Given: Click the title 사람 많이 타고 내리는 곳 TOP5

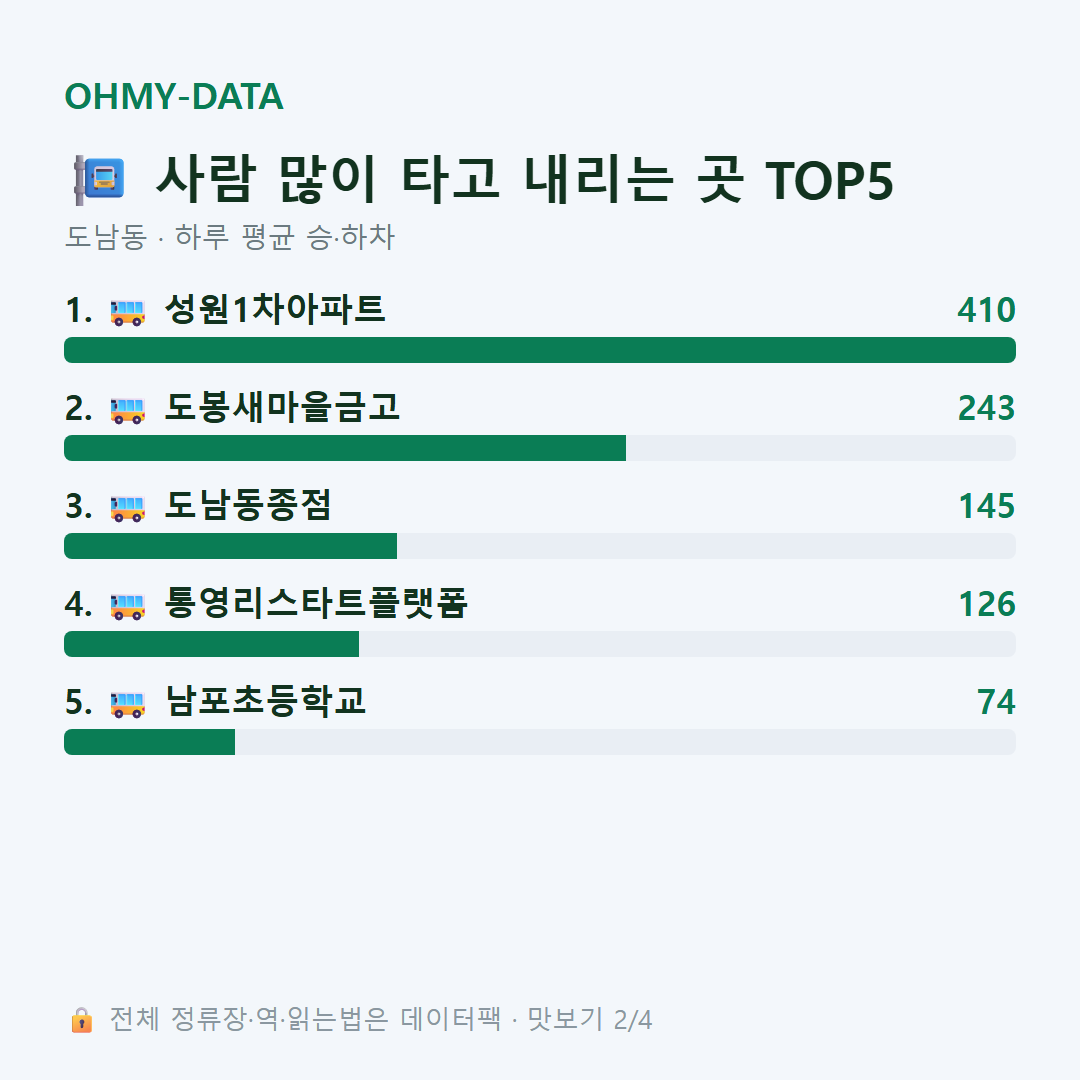Looking at the screenshot, I should (525, 180).
